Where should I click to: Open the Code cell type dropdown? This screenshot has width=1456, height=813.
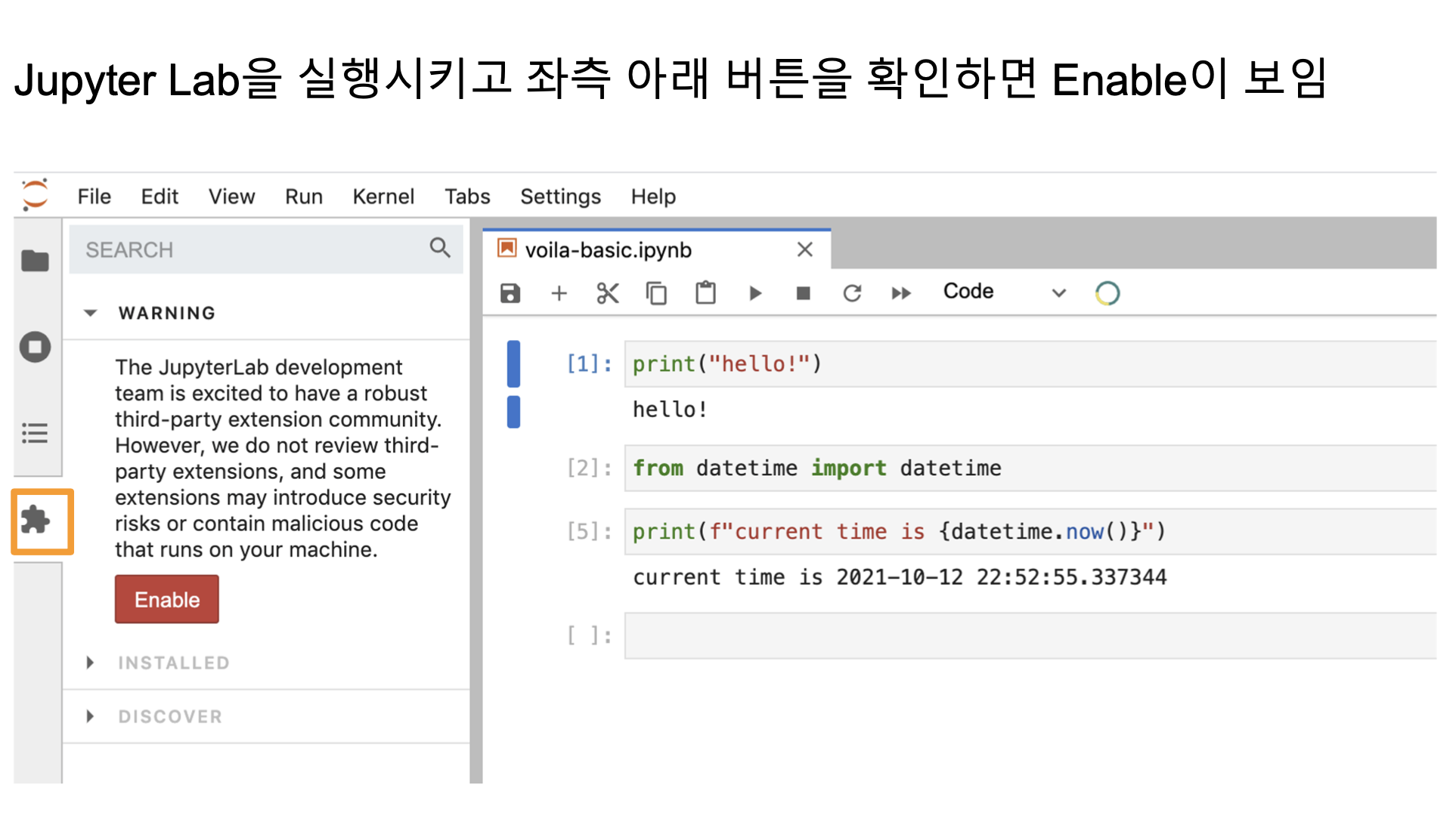(1005, 292)
